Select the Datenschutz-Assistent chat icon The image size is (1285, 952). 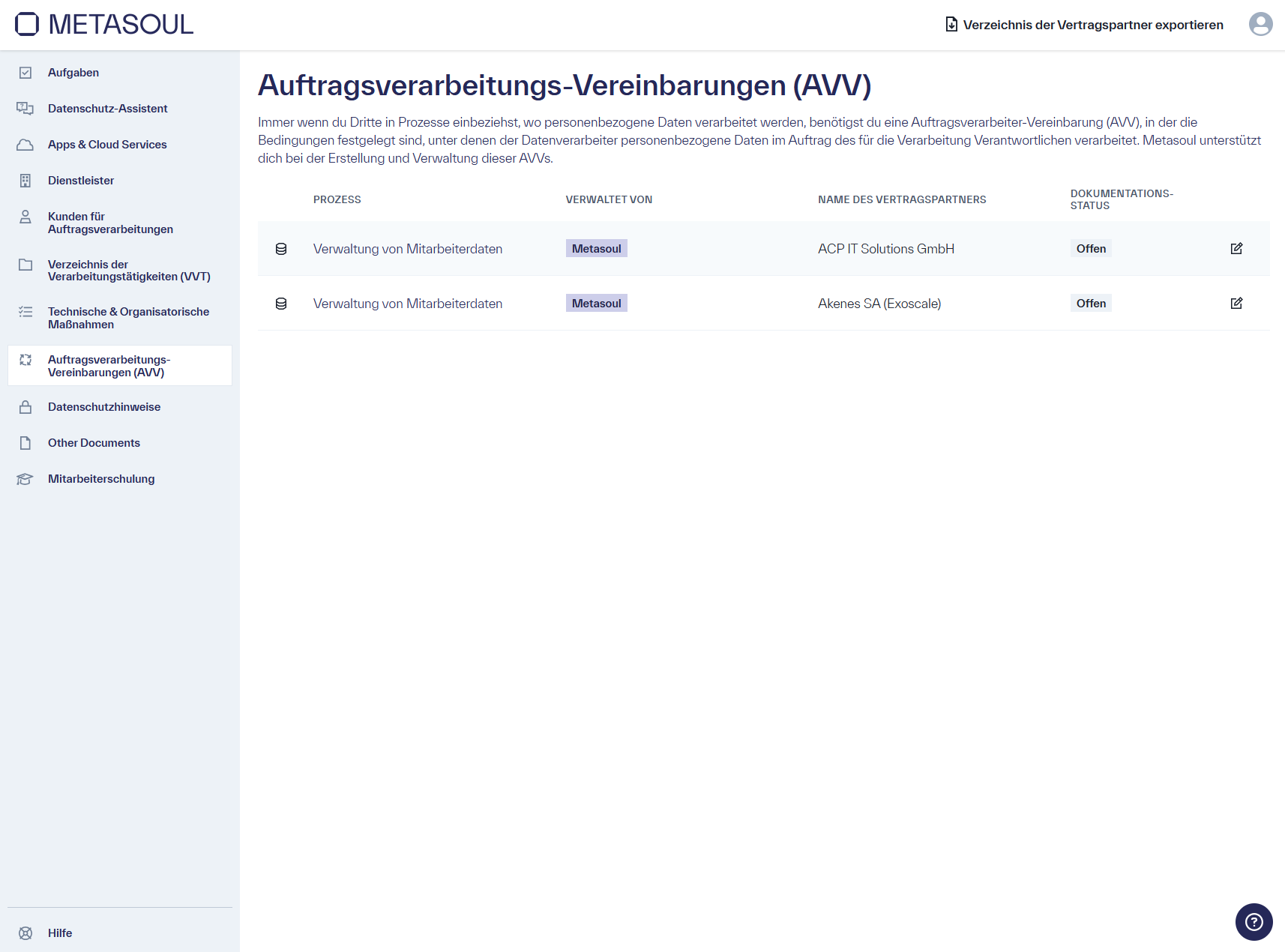25,108
